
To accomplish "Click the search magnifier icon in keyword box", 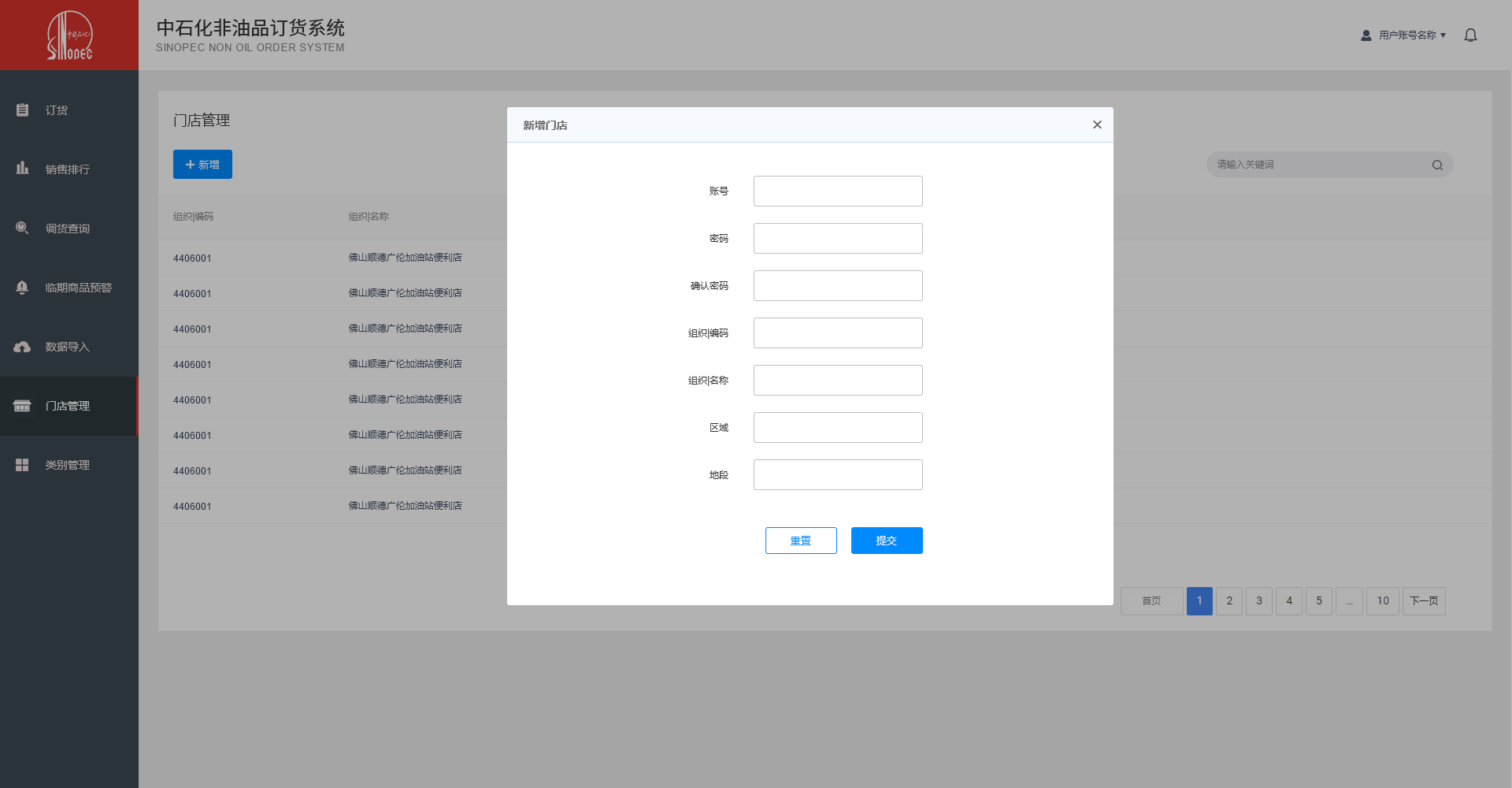I will pos(1437,165).
